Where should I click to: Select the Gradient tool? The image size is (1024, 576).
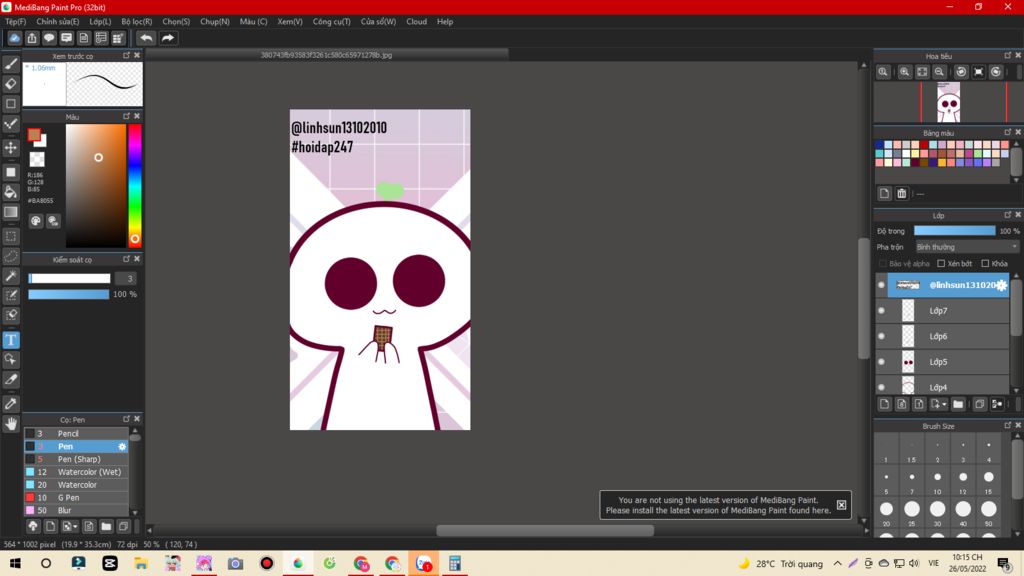point(11,212)
